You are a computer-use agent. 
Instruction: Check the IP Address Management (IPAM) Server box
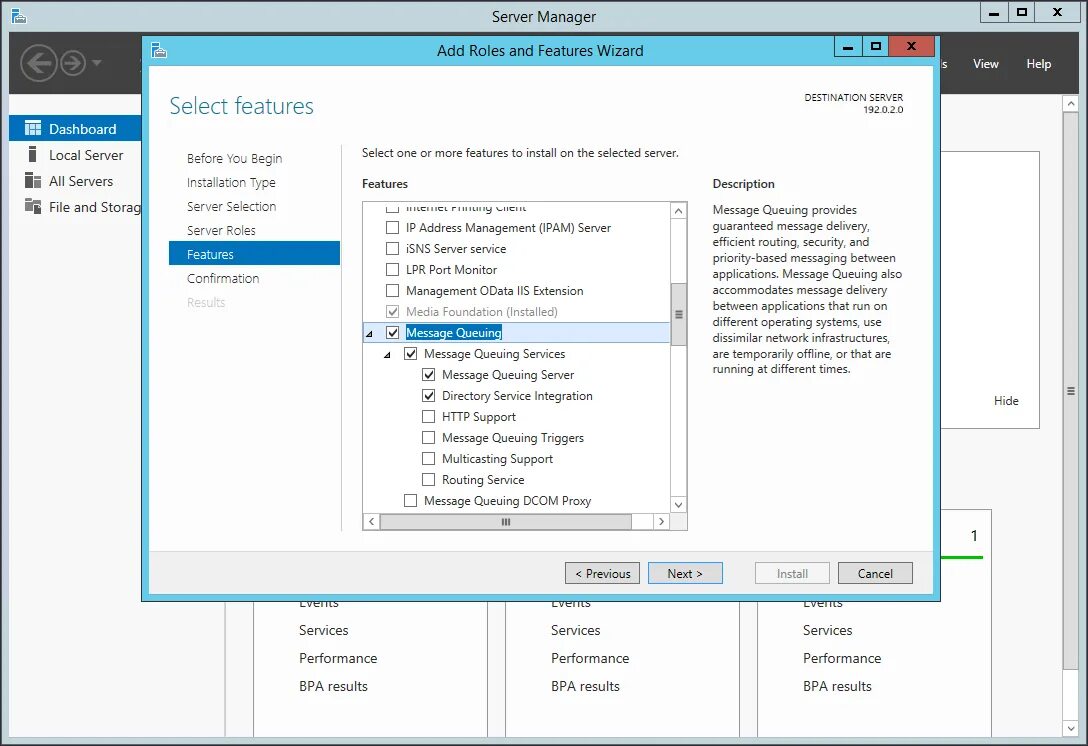point(393,228)
